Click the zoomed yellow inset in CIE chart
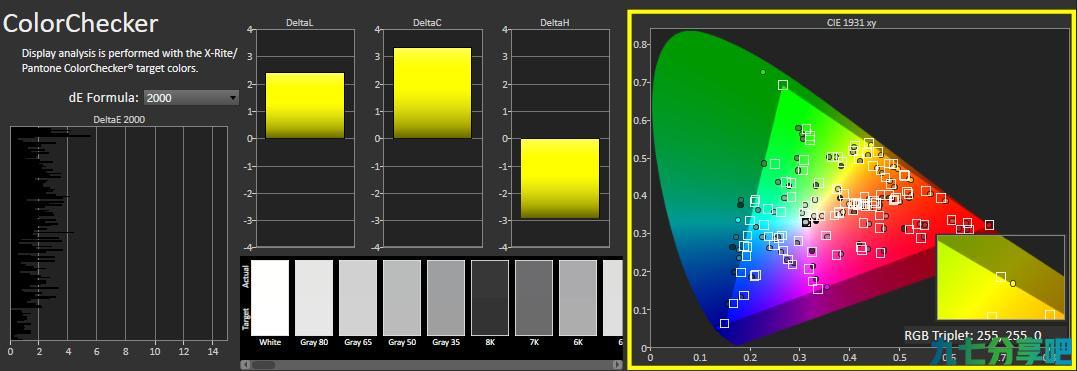Screen dimensions: 1077x371 1000,278
